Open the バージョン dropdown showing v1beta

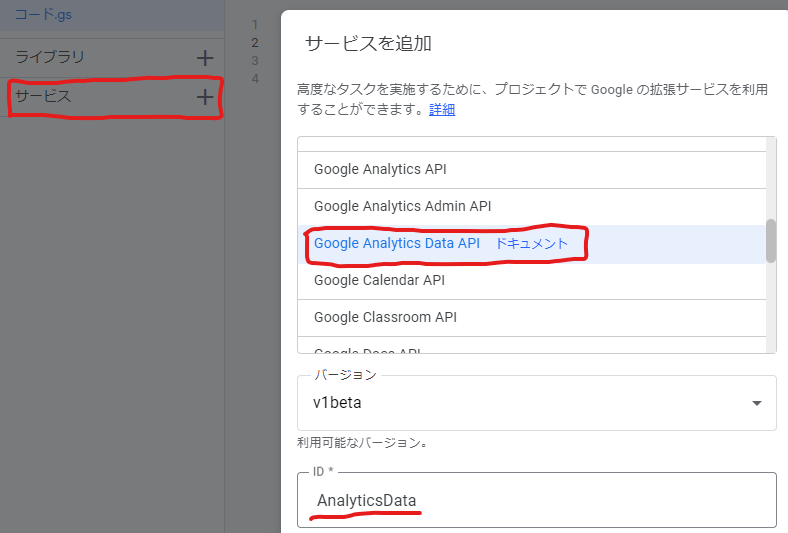[537, 403]
